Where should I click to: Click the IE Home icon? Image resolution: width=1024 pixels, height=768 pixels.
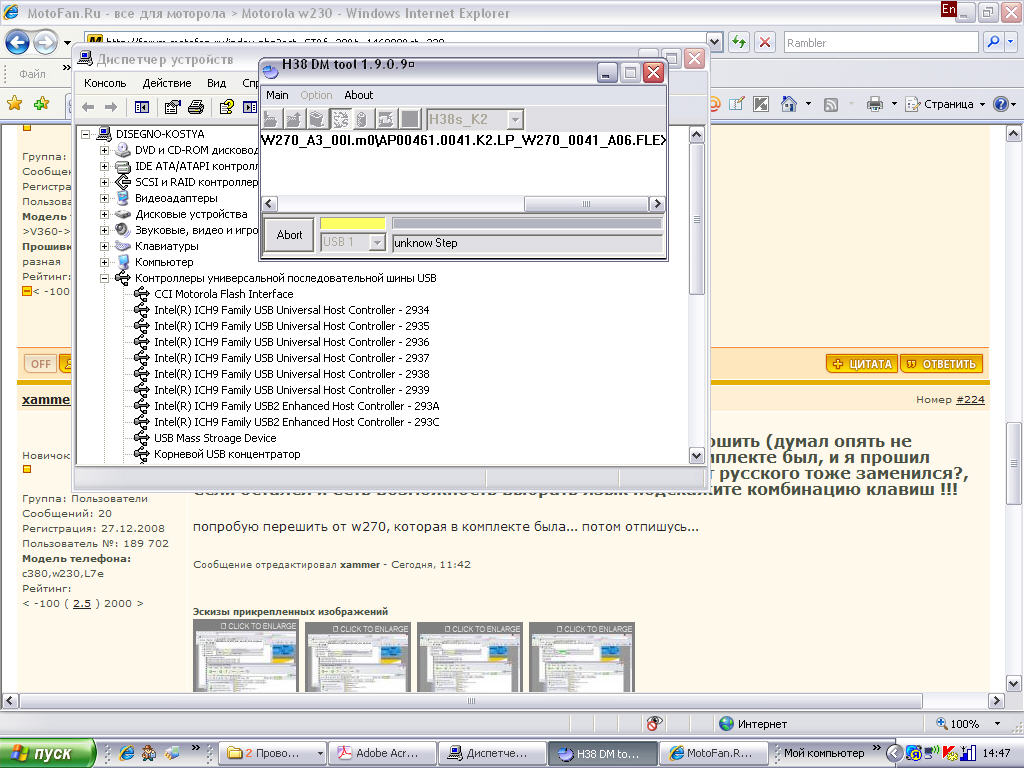point(789,104)
